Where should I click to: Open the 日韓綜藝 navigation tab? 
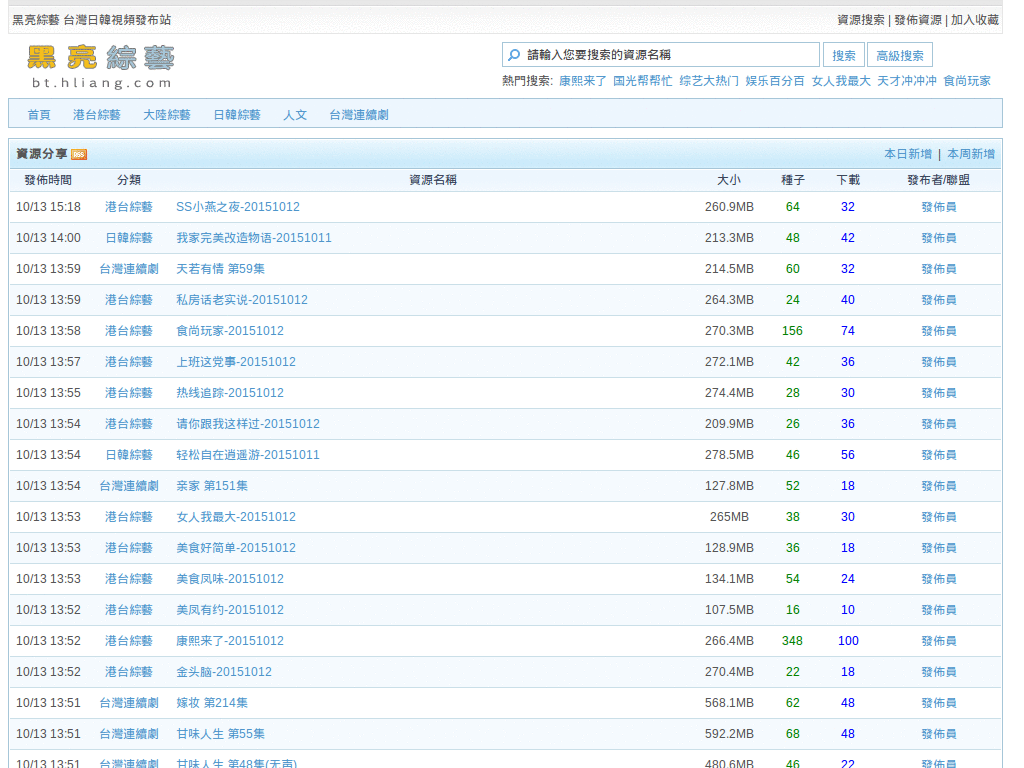pos(237,115)
